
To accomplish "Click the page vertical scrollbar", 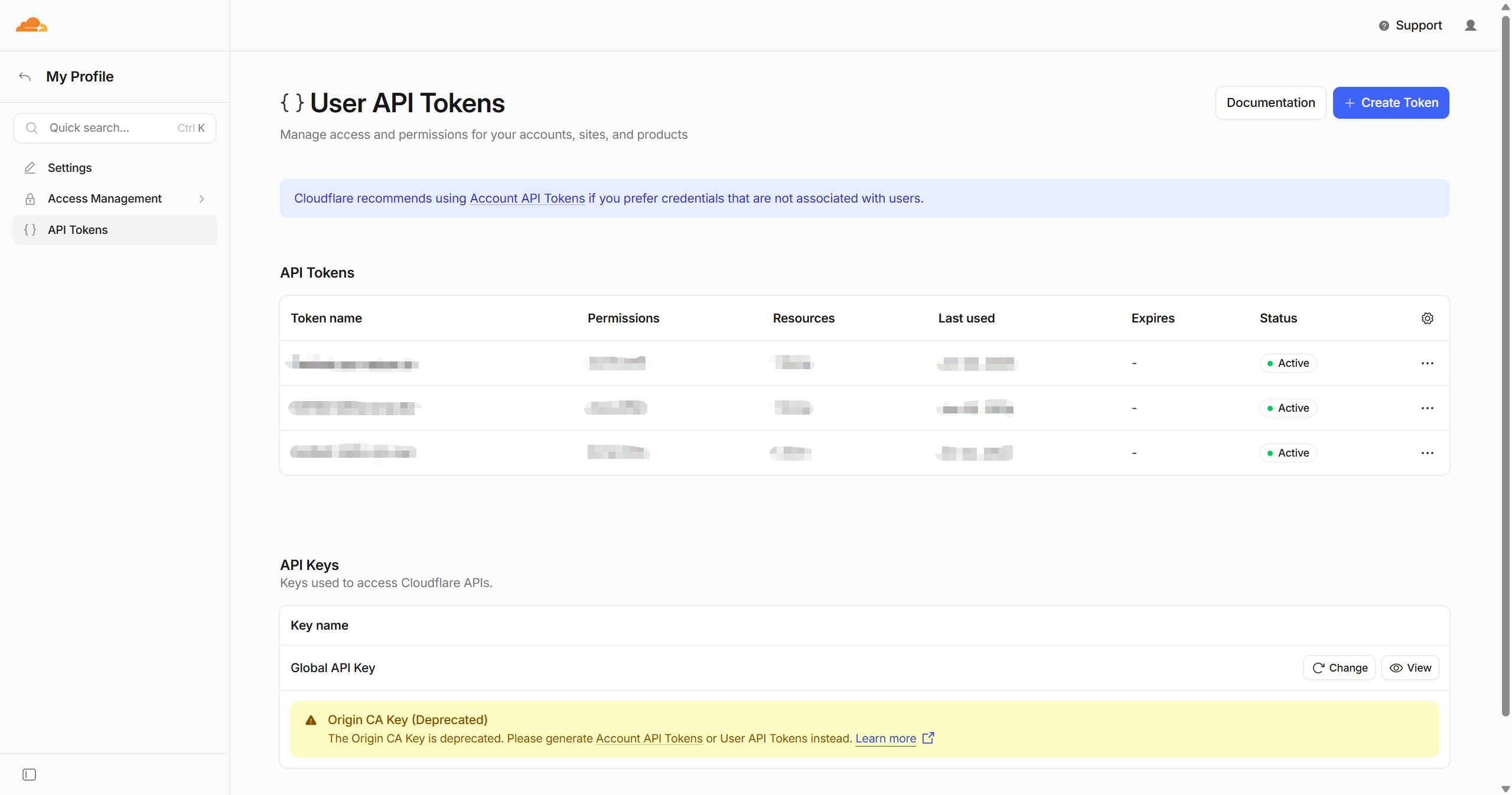I will click(1506, 366).
